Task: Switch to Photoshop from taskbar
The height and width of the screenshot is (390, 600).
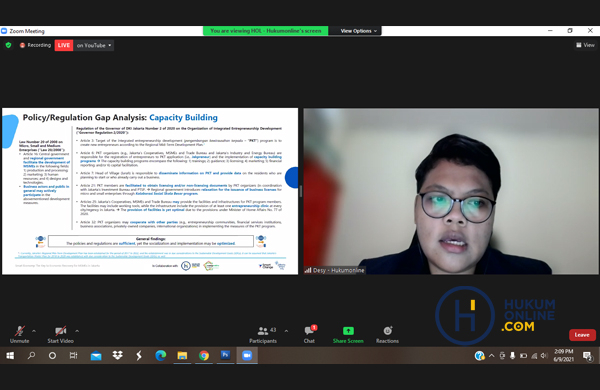Action: [x=225, y=356]
